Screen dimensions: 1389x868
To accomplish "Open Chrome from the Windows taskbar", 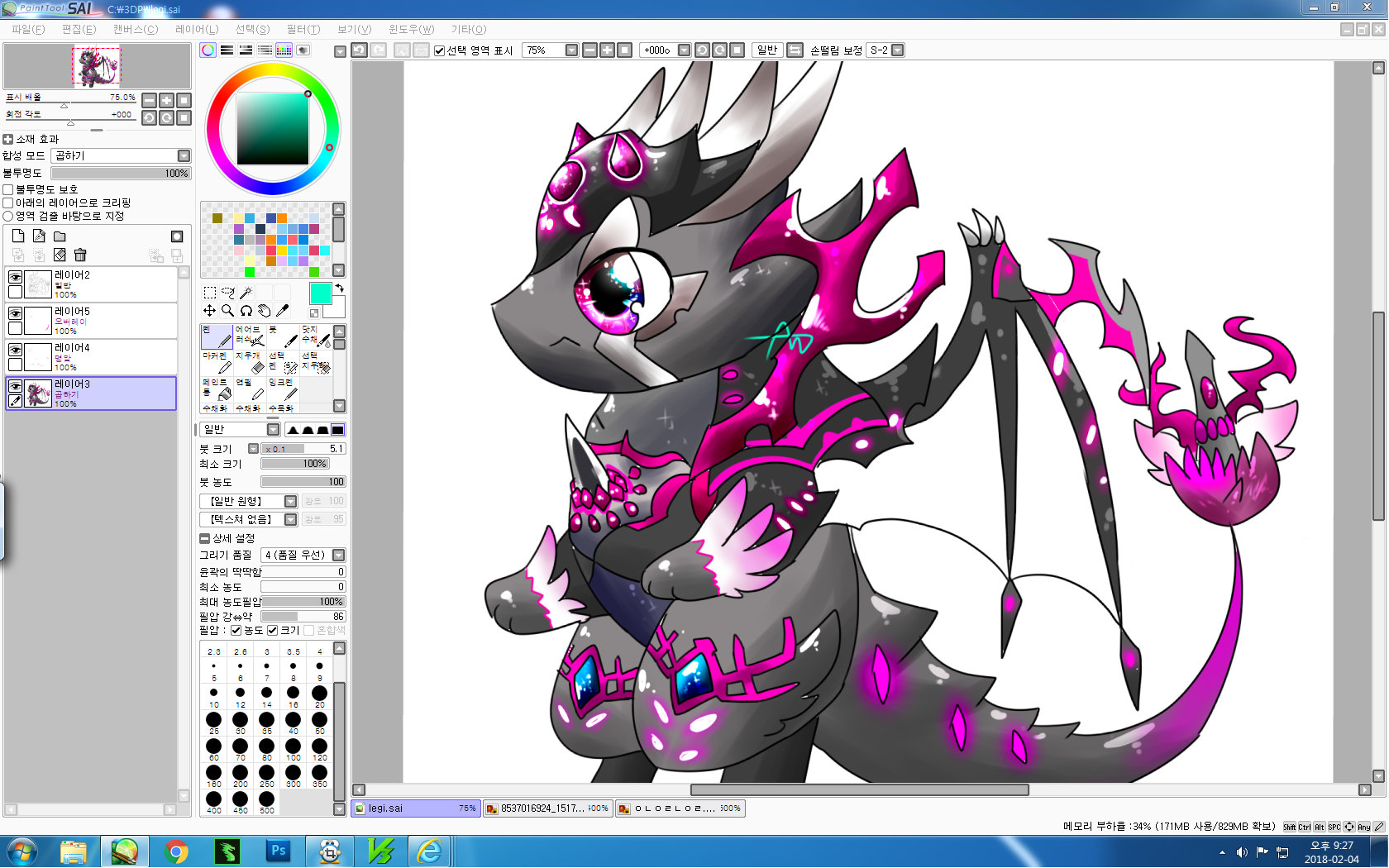I will point(176,851).
